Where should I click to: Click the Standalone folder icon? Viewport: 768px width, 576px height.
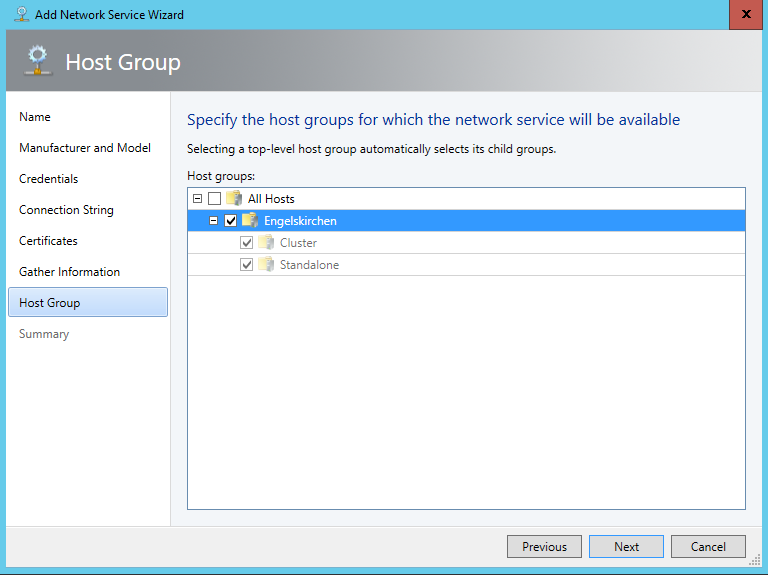[x=266, y=265]
